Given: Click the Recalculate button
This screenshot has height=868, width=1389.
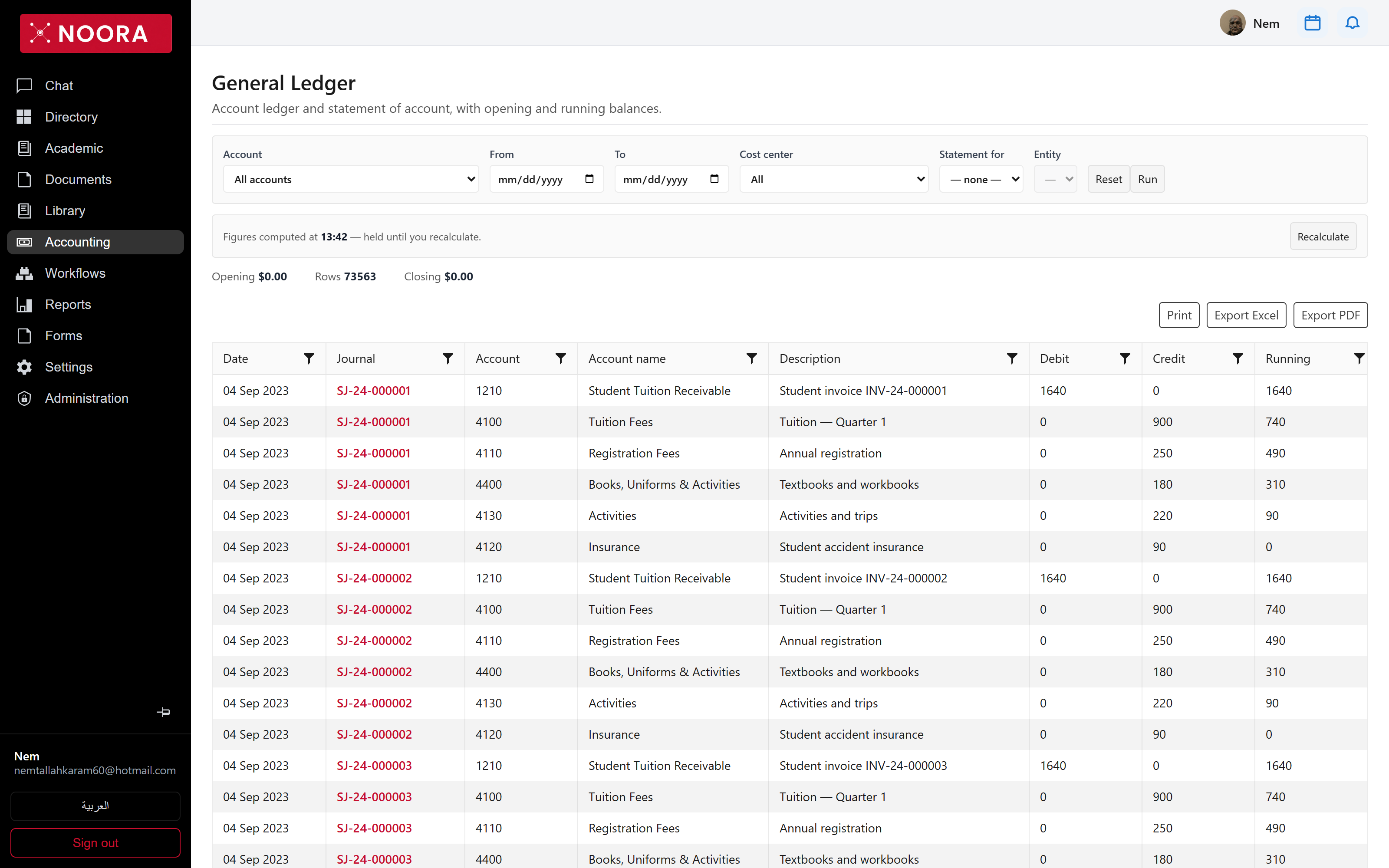Looking at the screenshot, I should (x=1323, y=237).
